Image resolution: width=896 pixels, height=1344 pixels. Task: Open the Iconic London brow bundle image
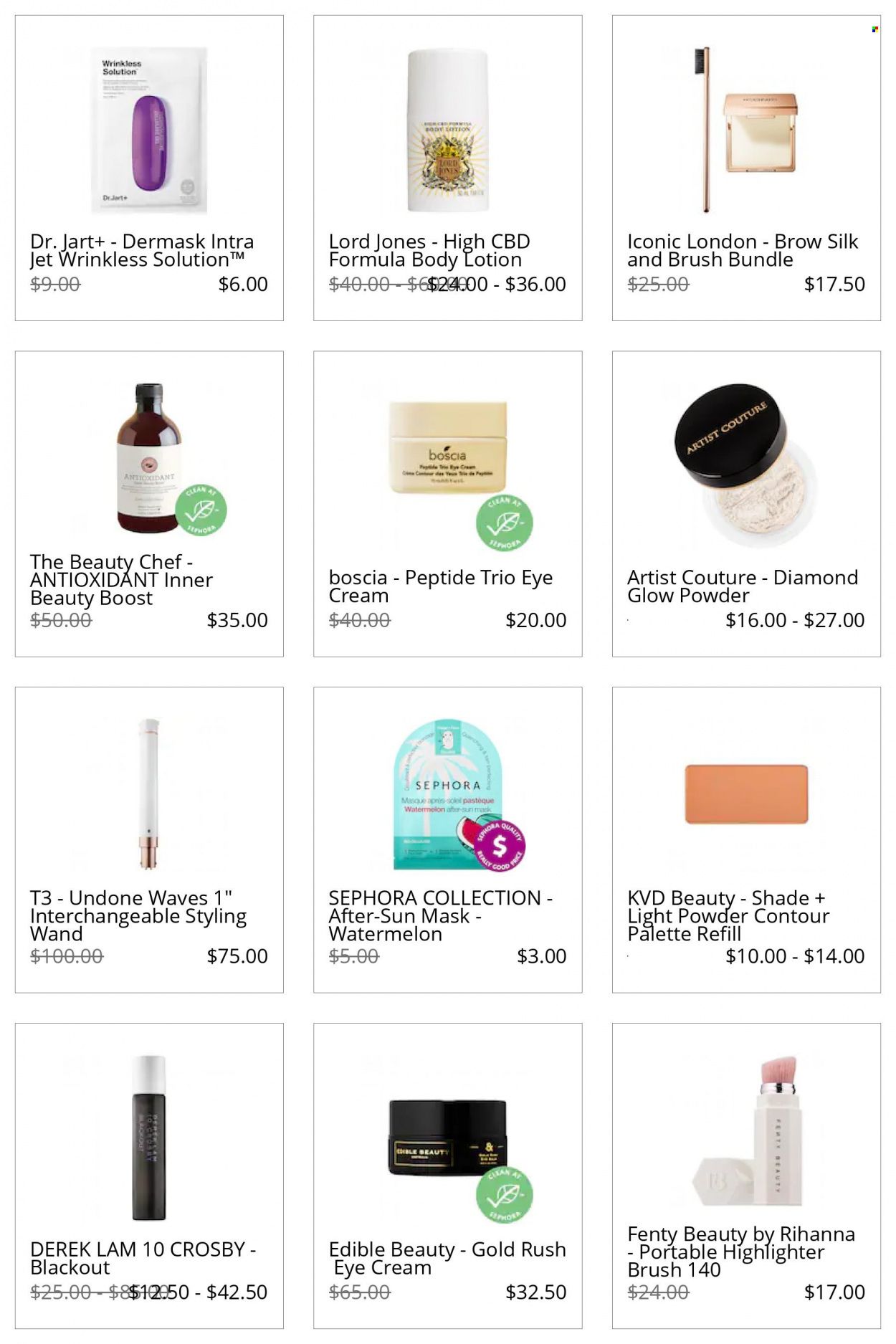pyautogui.click(x=745, y=130)
